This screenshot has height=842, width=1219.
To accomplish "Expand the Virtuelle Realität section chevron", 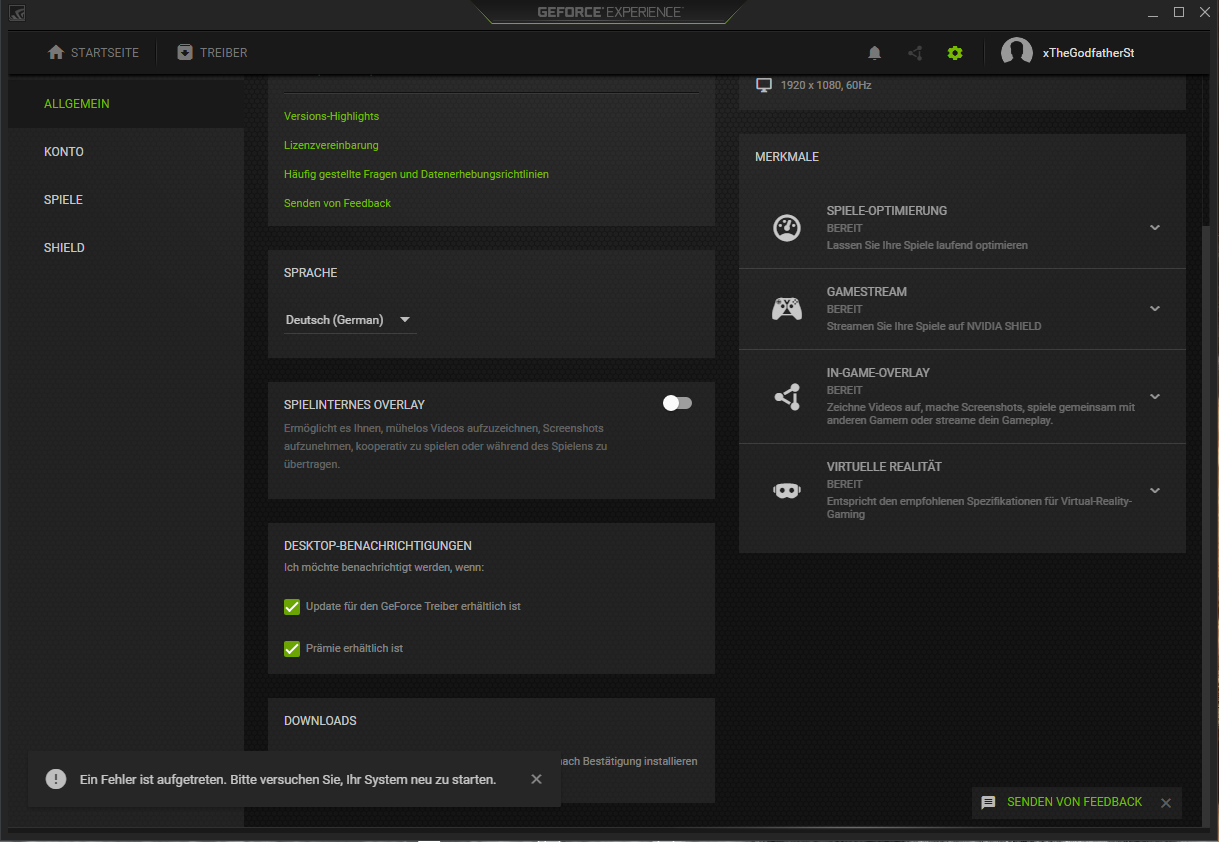I will click(1155, 491).
